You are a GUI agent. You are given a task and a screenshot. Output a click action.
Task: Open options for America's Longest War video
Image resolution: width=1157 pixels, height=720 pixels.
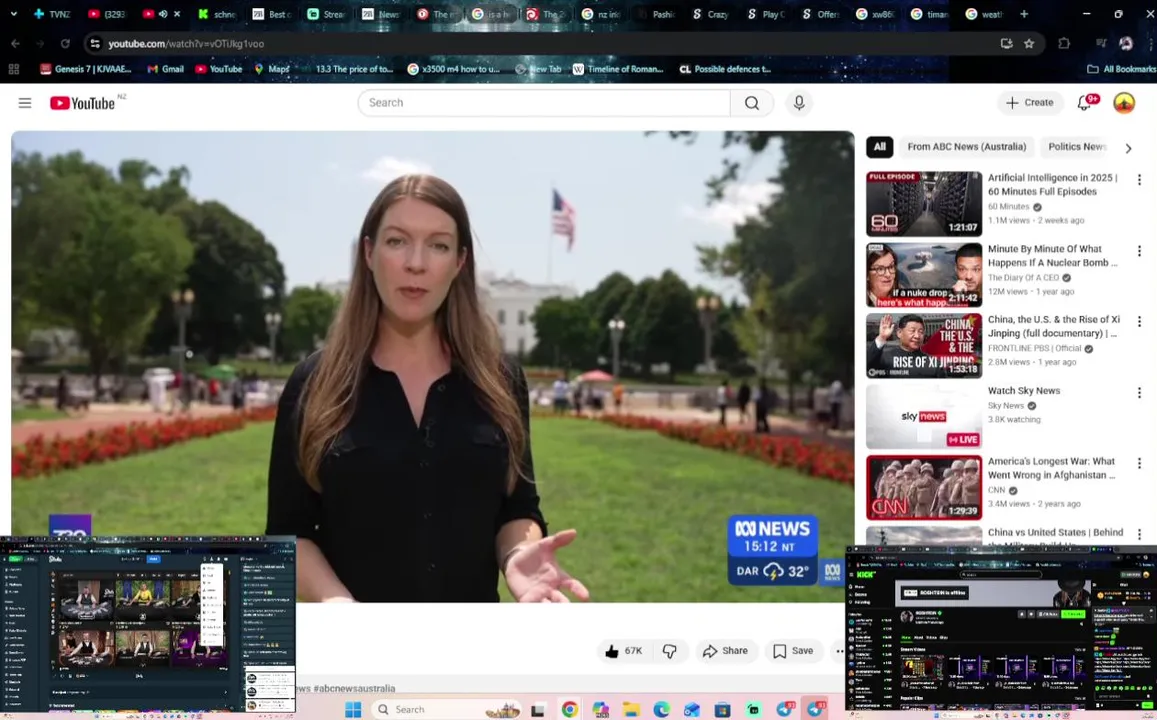point(1139,463)
